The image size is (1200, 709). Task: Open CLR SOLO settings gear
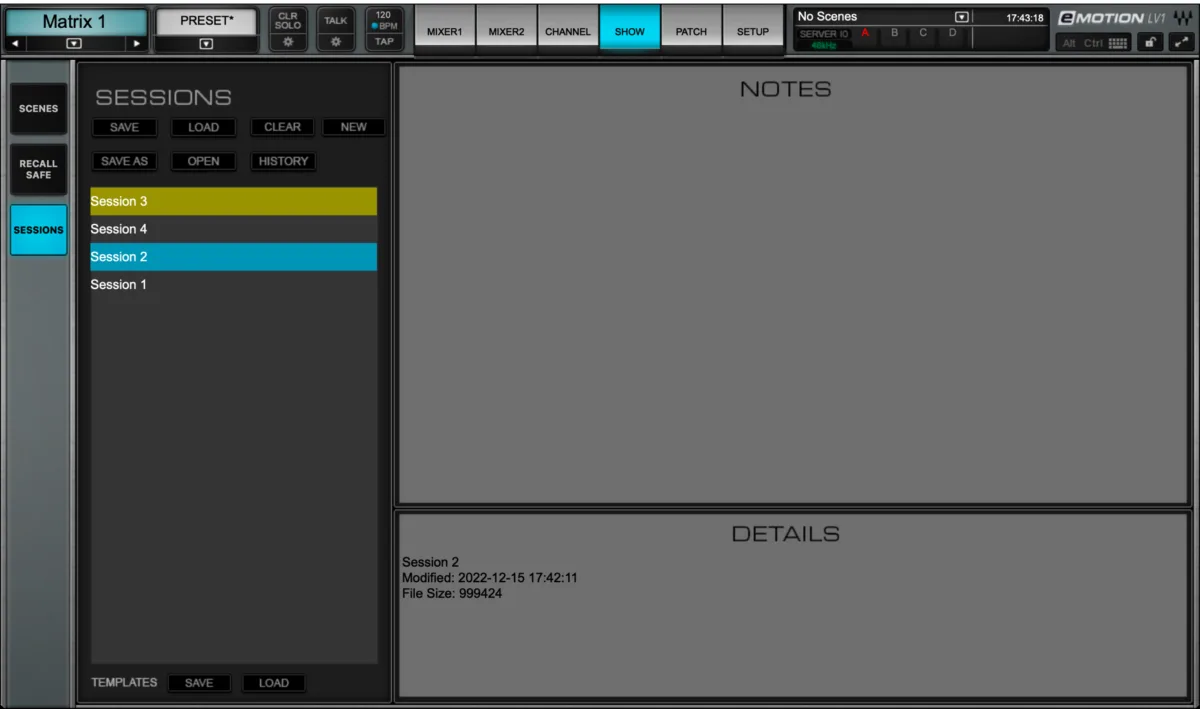288,42
